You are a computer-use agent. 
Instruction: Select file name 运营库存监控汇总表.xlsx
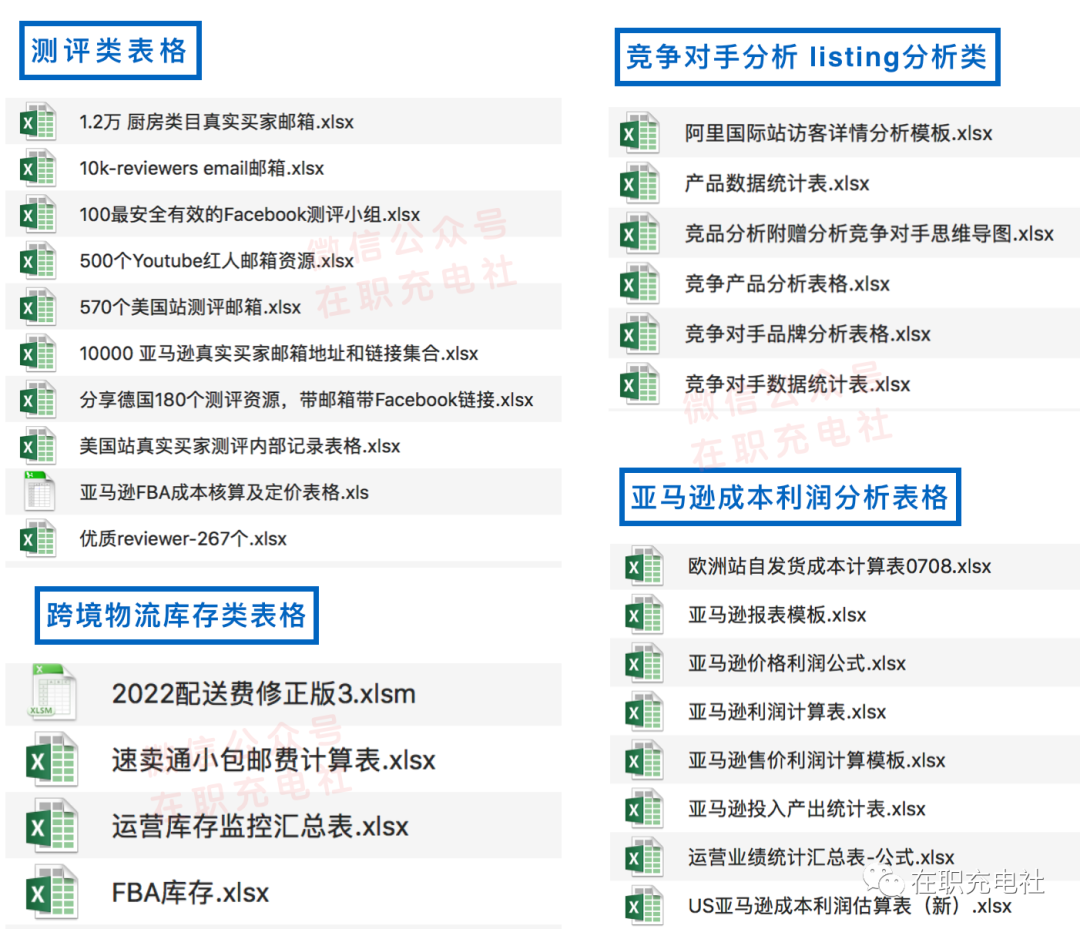coord(260,826)
